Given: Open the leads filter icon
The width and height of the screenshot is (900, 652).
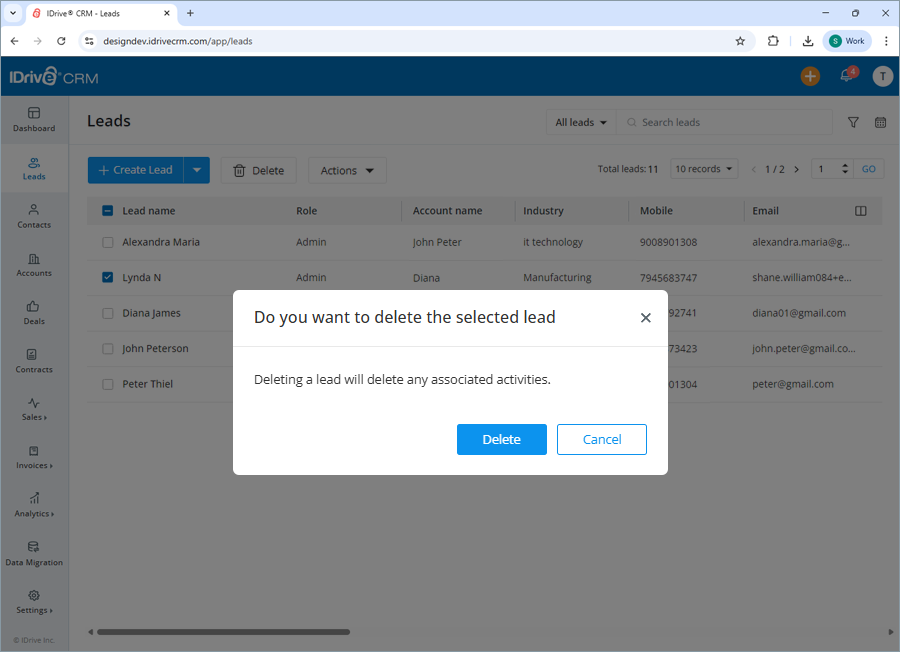Looking at the screenshot, I should click(x=853, y=122).
